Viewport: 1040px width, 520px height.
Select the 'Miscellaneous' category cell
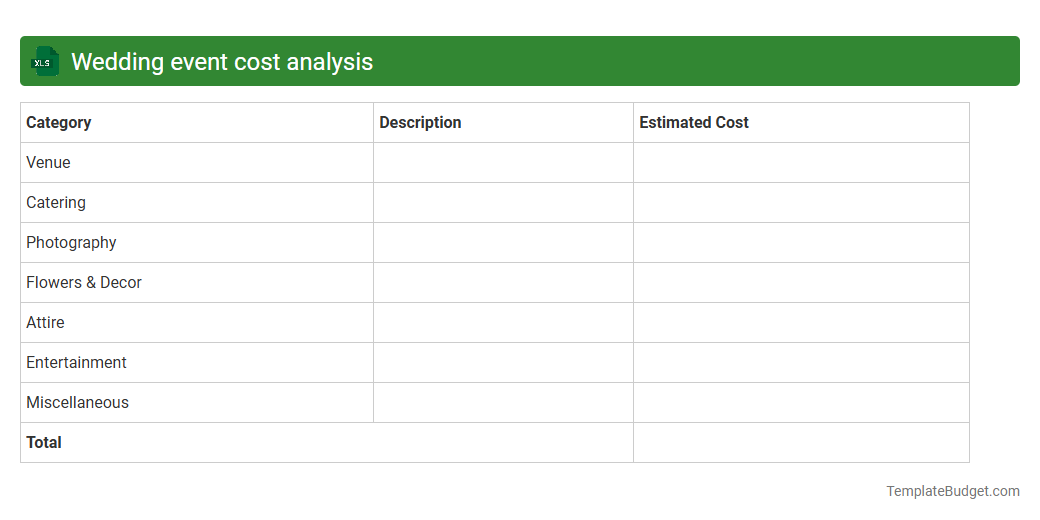click(x=197, y=403)
